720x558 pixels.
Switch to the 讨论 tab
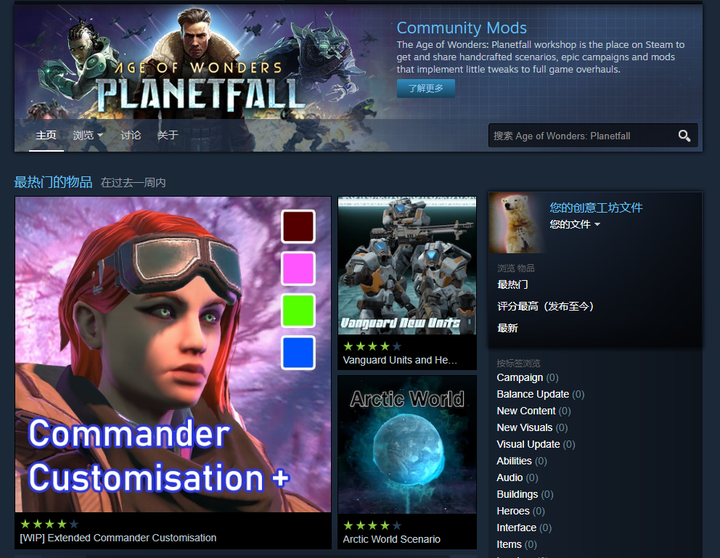point(130,135)
